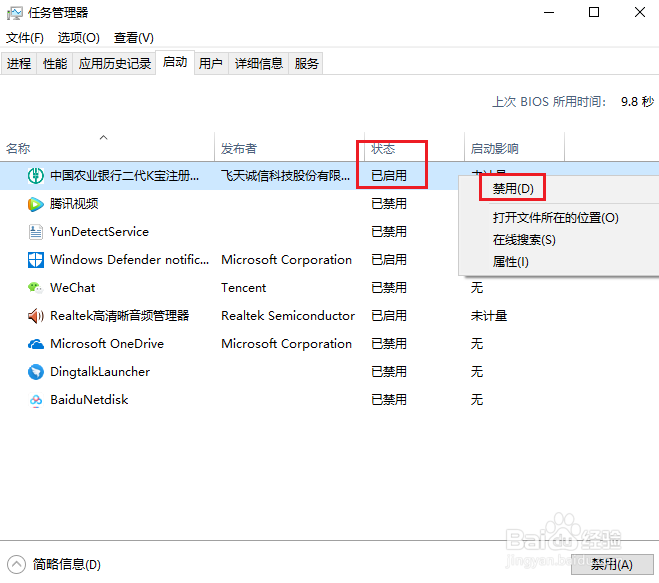Viewport: 659px width, 583px height.
Task: Click 无 impact value of WeChat row
Action: pos(477,288)
